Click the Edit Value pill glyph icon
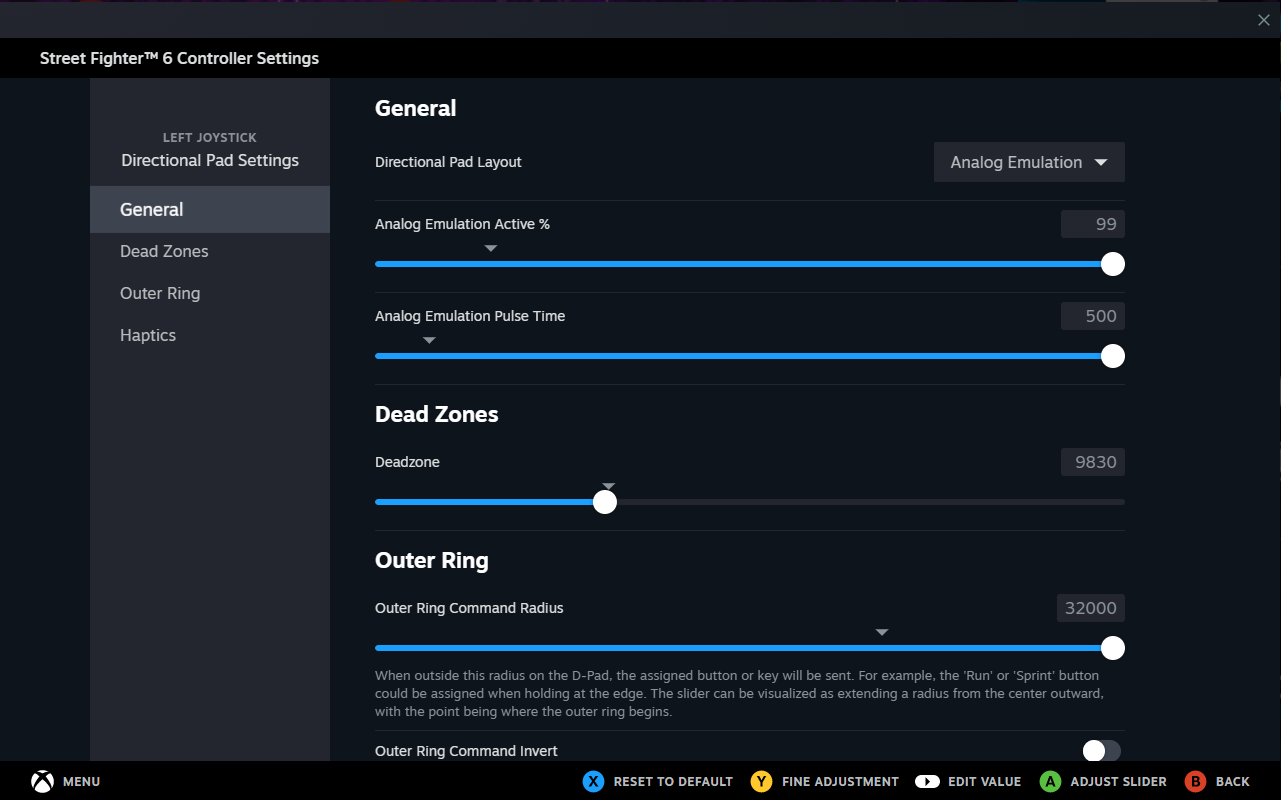 [x=927, y=781]
